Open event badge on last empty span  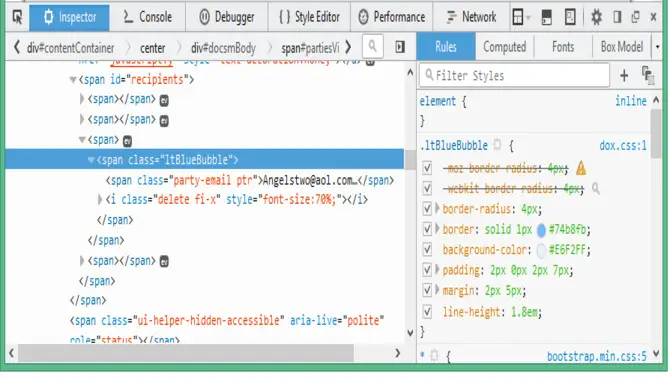tap(164, 262)
